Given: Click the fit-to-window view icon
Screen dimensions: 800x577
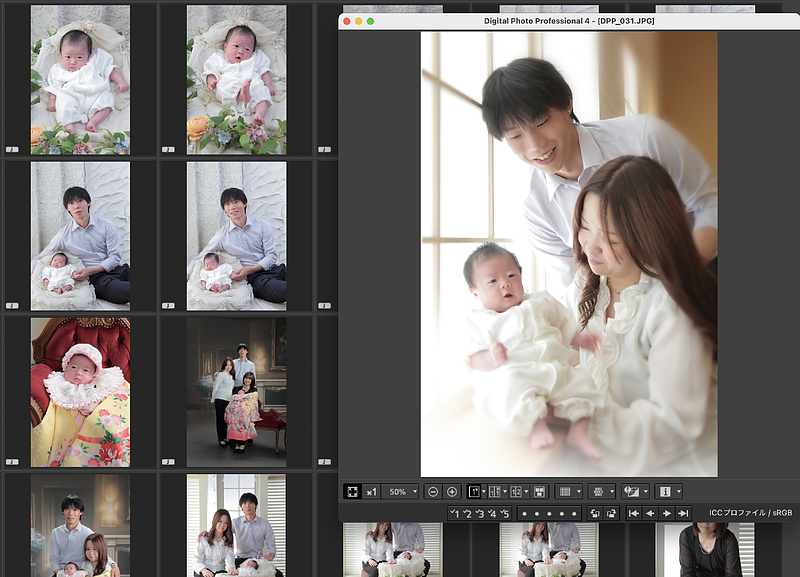Looking at the screenshot, I should click(352, 492).
